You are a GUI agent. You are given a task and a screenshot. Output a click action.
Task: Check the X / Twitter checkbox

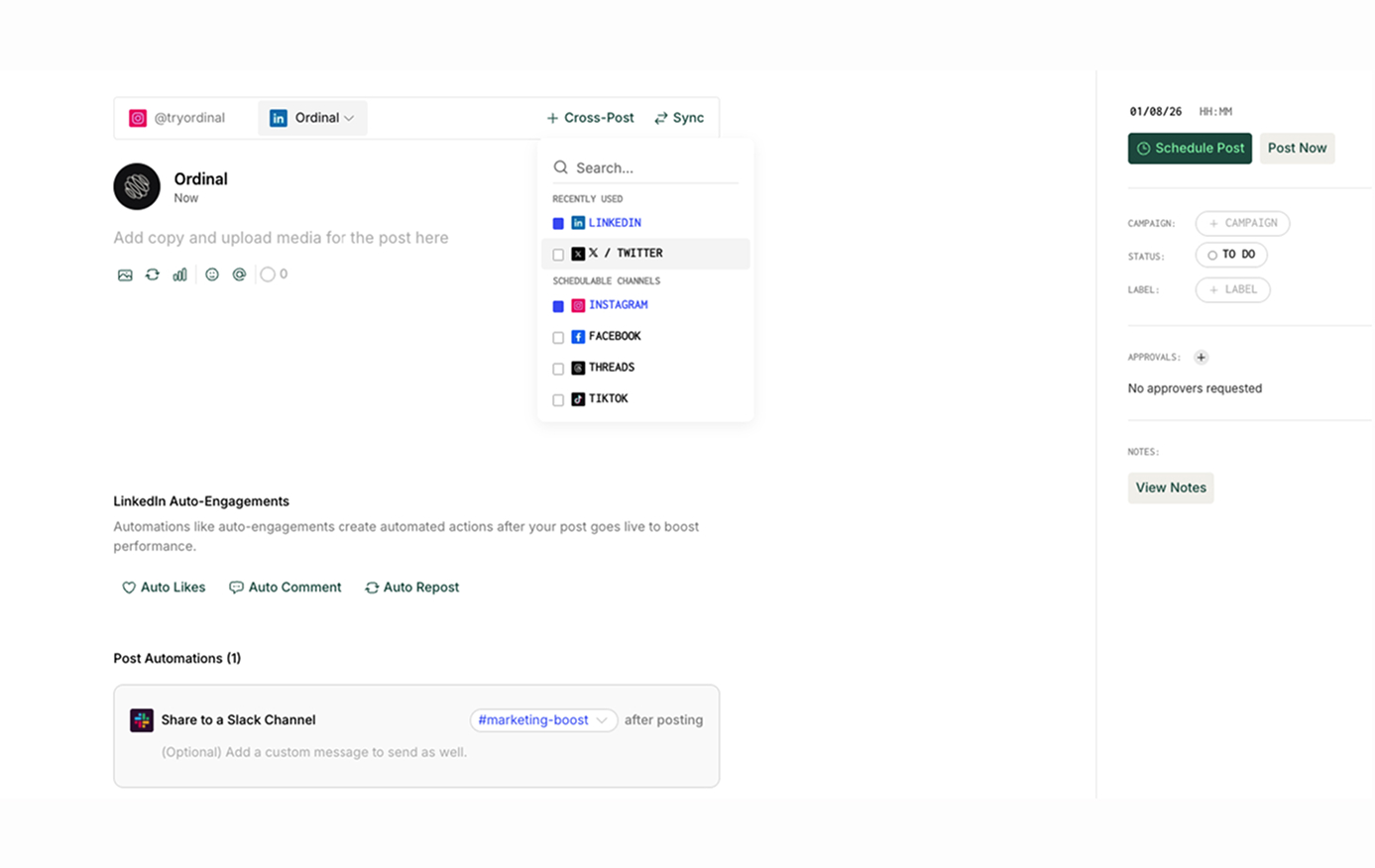558,255
